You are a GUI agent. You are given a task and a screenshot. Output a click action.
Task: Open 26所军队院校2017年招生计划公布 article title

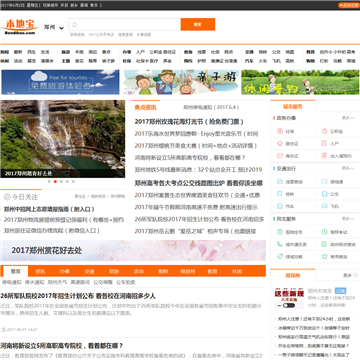pyautogui.click(x=78, y=296)
